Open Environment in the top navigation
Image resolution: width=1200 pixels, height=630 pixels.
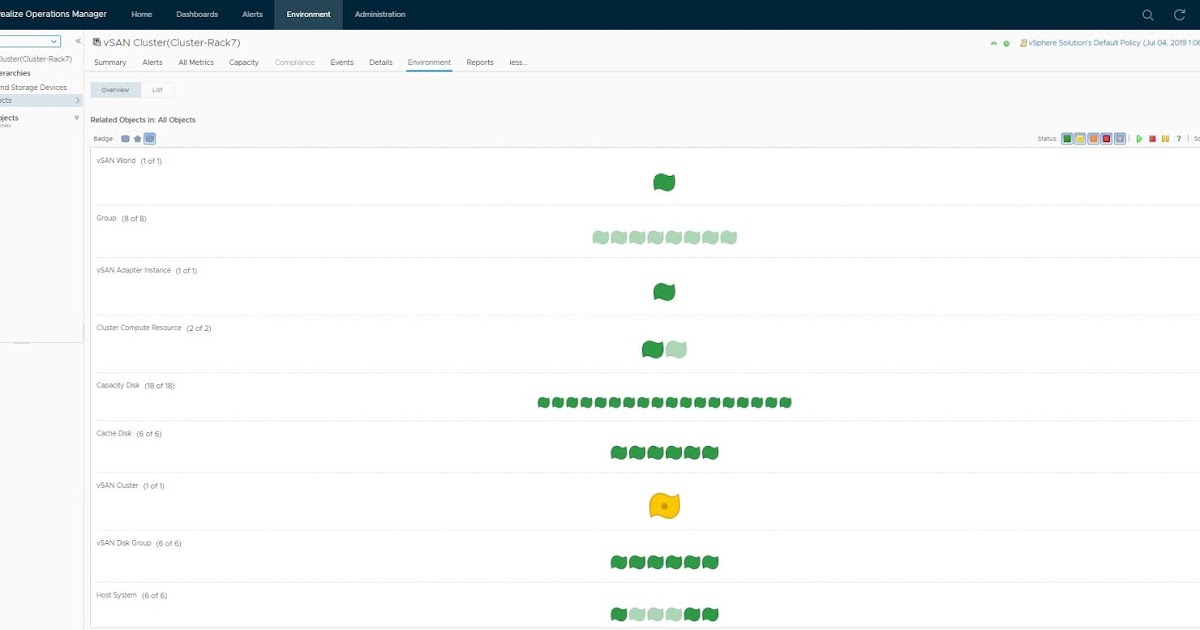[308, 14]
